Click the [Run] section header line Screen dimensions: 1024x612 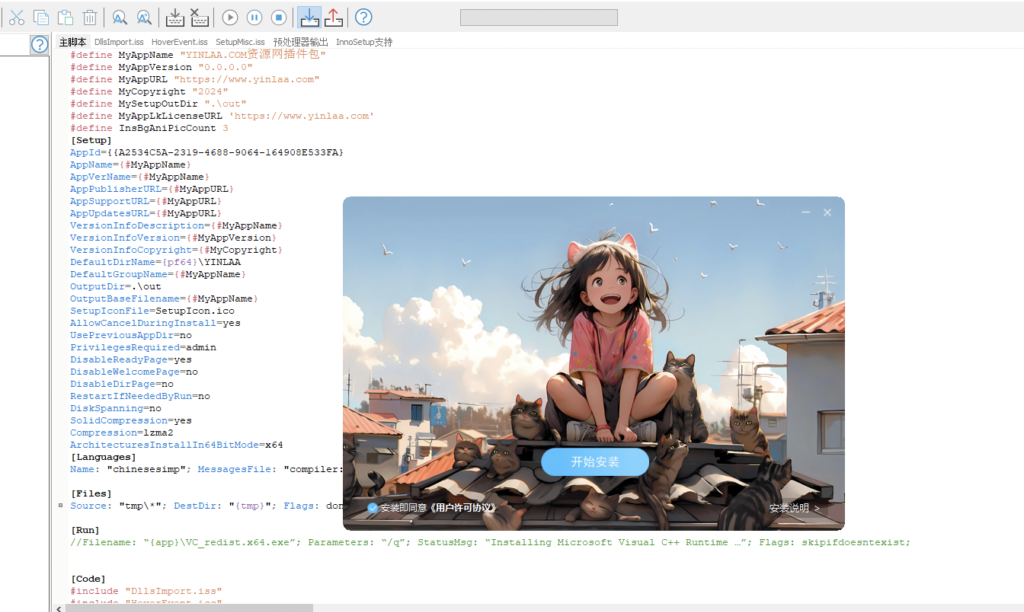click(85, 530)
